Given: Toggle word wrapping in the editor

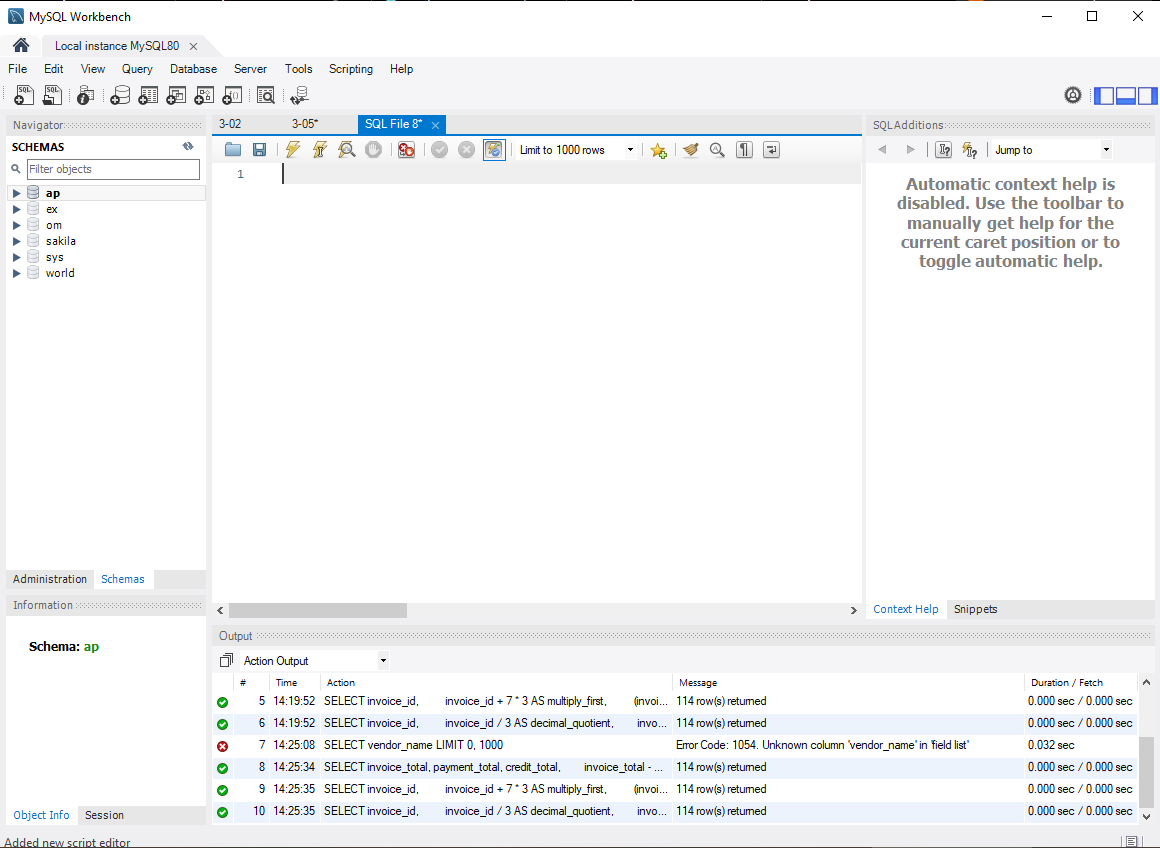Looking at the screenshot, I should coord(770,149).
